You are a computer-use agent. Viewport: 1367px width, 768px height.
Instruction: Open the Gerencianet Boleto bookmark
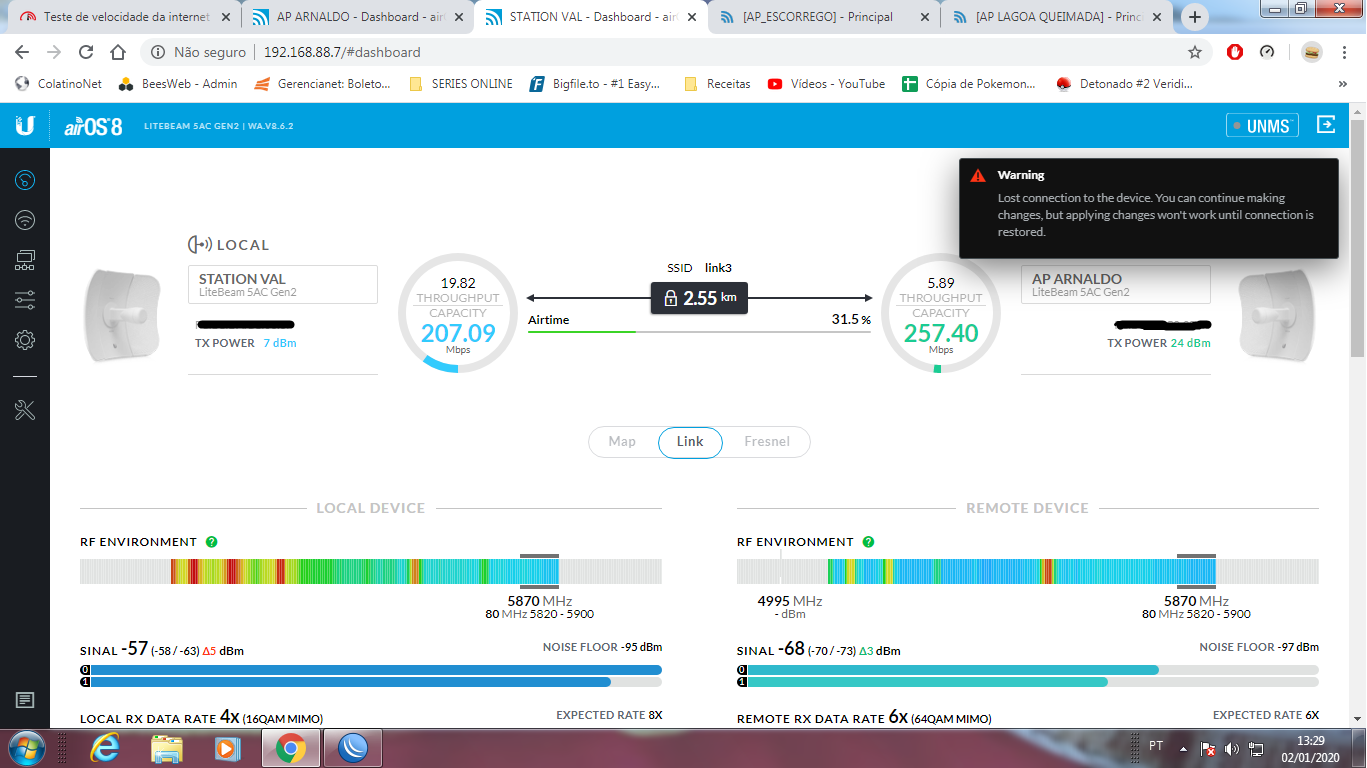tap(323, 84)
